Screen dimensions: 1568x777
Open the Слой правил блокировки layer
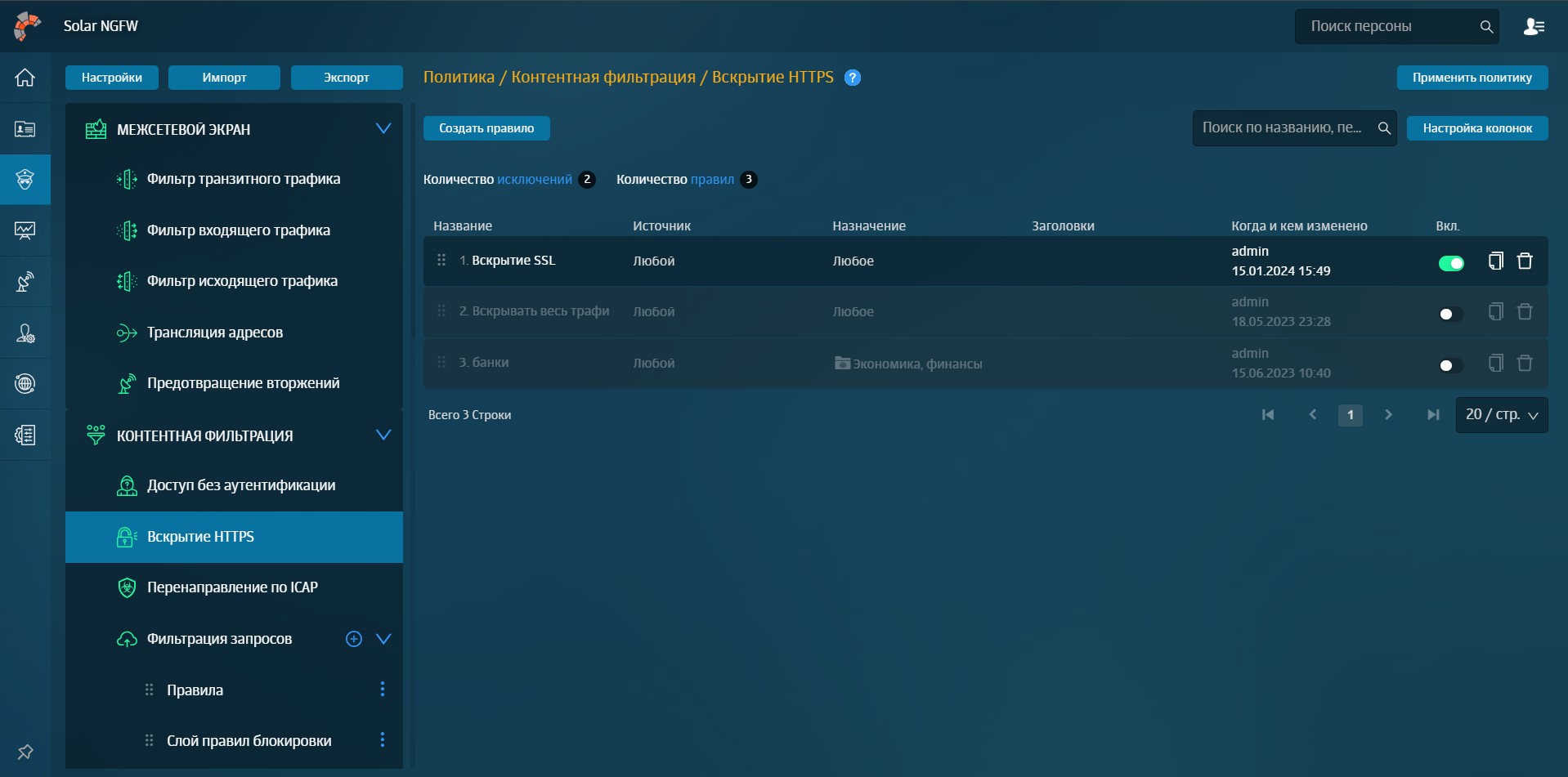249,741
